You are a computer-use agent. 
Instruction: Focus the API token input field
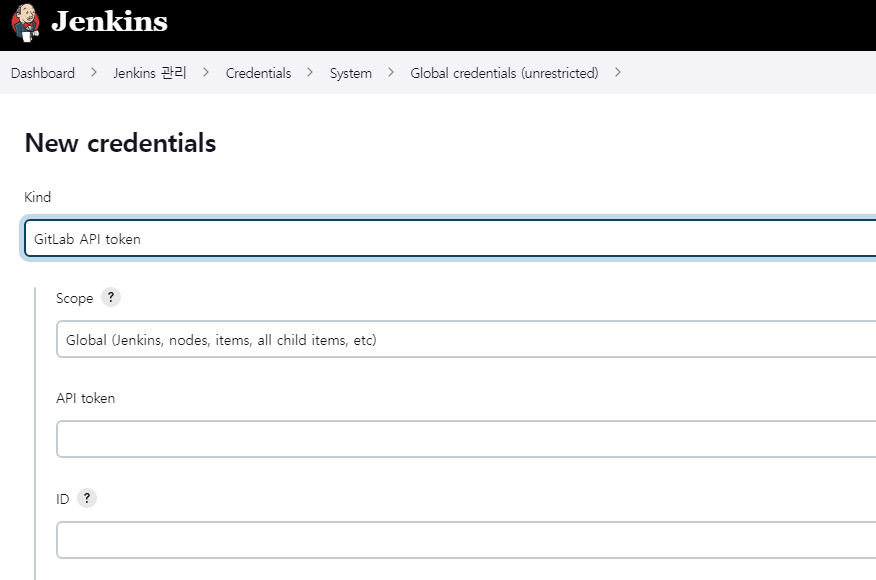466,439
